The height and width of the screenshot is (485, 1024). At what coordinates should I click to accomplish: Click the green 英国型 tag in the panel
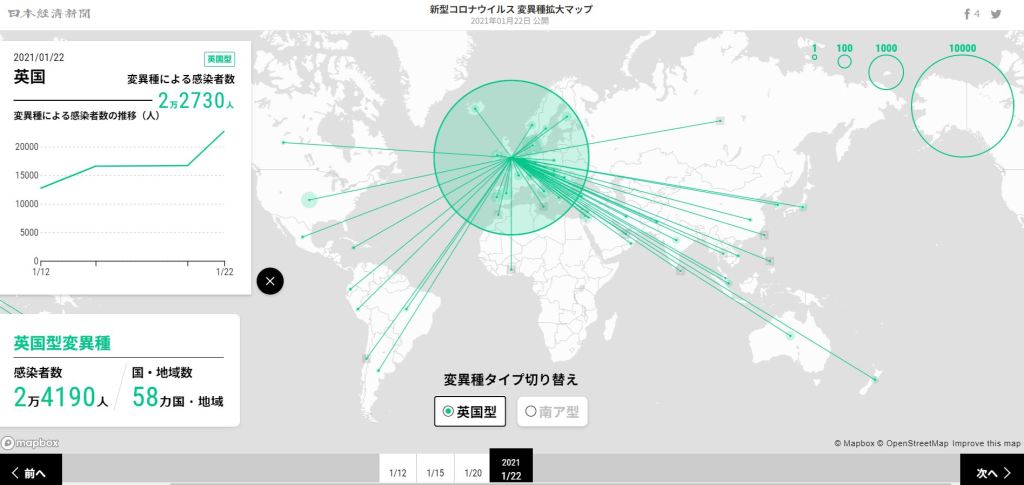click(219, 59)
